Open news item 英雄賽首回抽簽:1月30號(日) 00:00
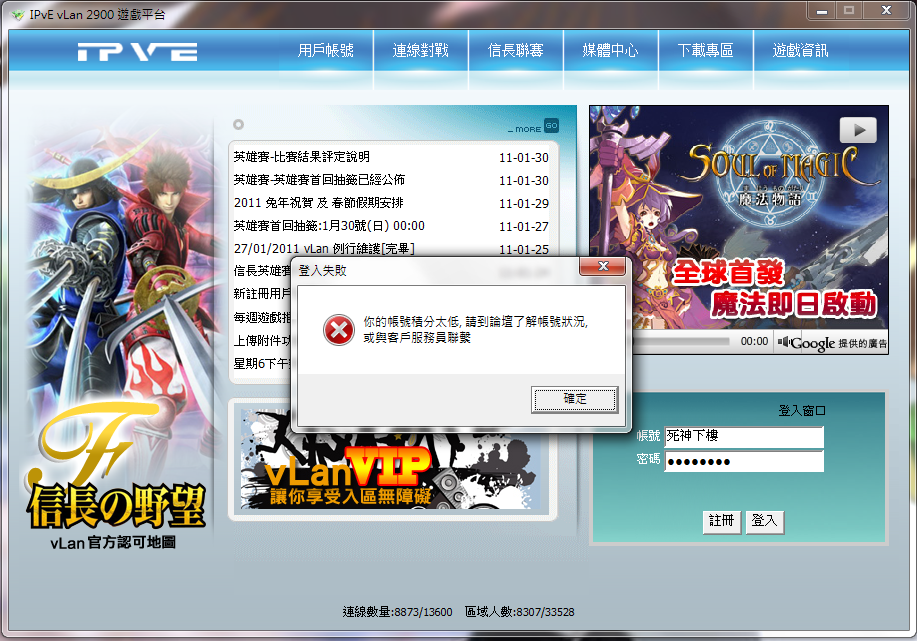The width and height of the screenshot is (917, 641). click(x=329, y=226)
